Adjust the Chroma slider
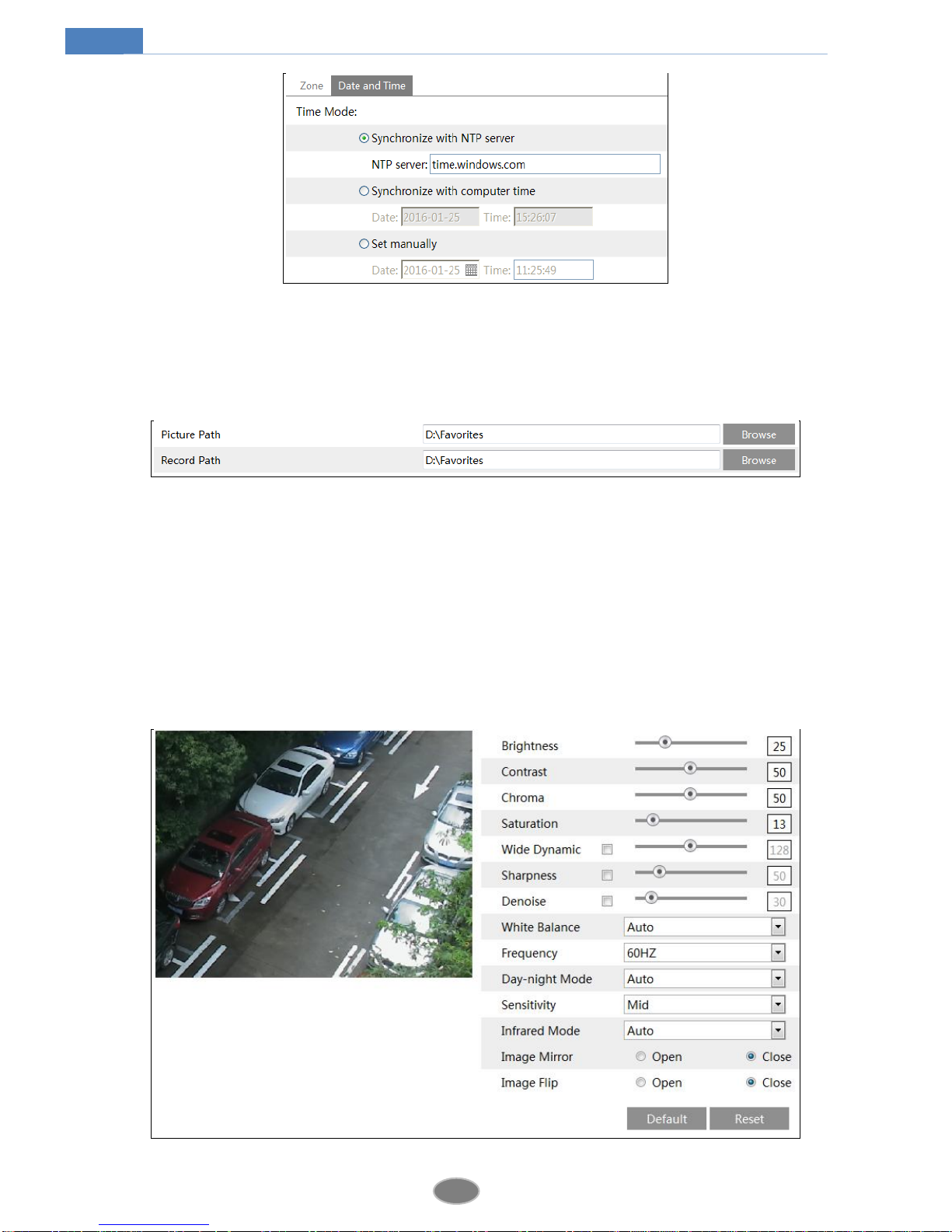Screen dimensions: 952x1232 coord(690,794)
